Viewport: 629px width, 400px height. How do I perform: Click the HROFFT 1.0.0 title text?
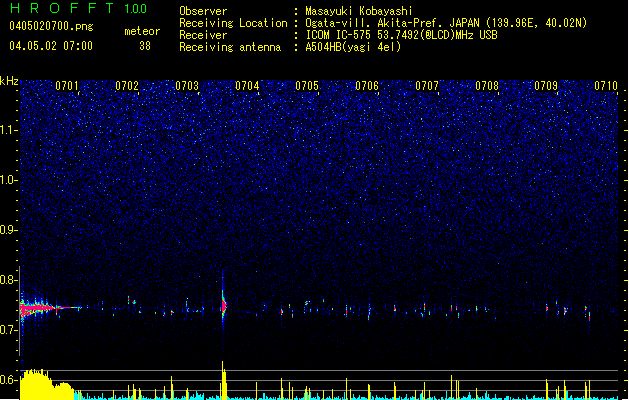pos(79,8)
